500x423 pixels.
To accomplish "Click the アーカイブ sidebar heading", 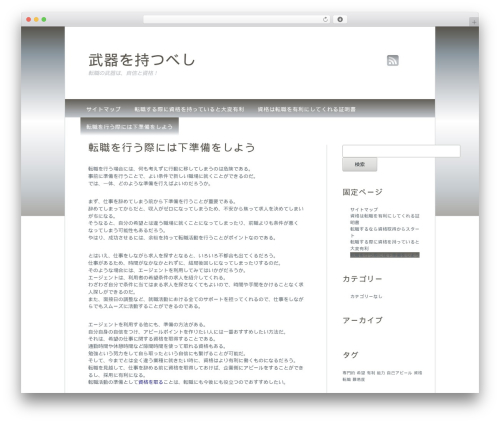I will (x=362, y=320).
